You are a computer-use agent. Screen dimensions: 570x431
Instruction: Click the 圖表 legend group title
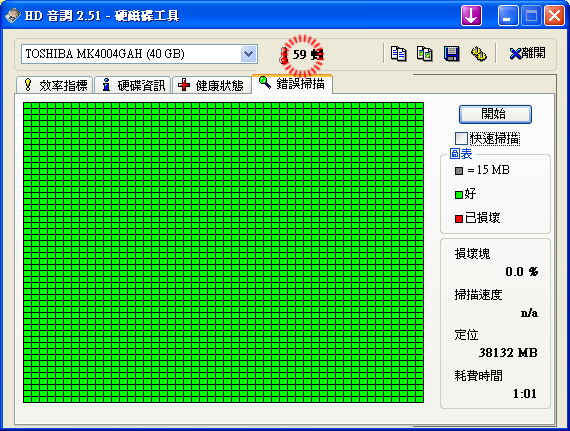pos(461,154)
